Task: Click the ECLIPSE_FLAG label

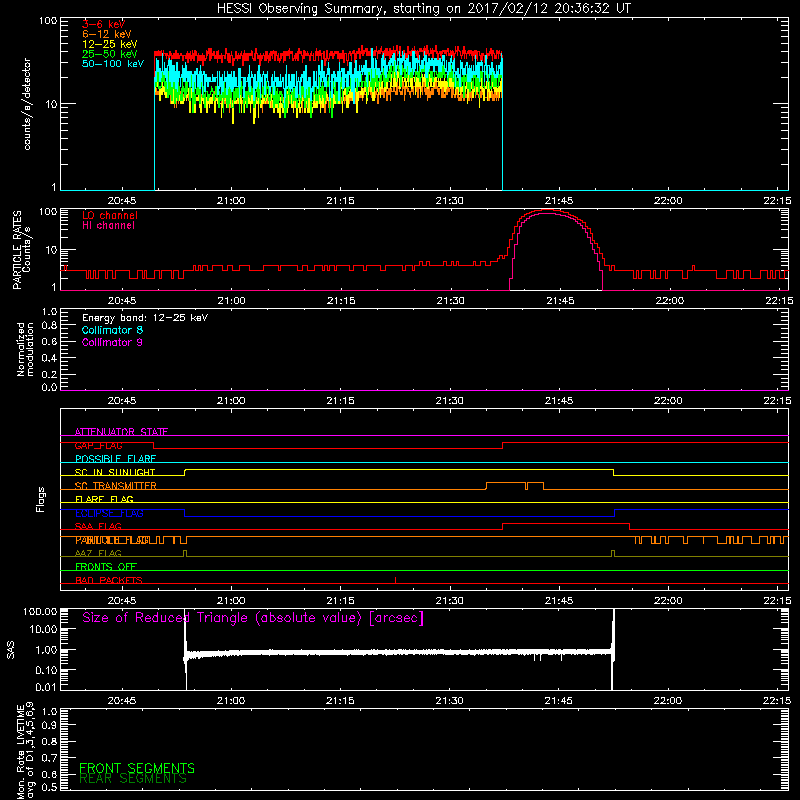Action: (x=109, y=513)
